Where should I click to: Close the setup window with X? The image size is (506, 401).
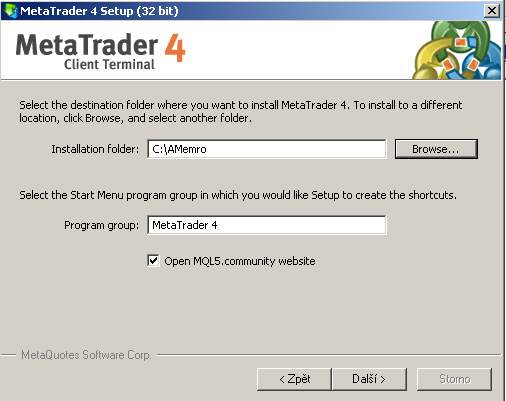click(492, 11)
